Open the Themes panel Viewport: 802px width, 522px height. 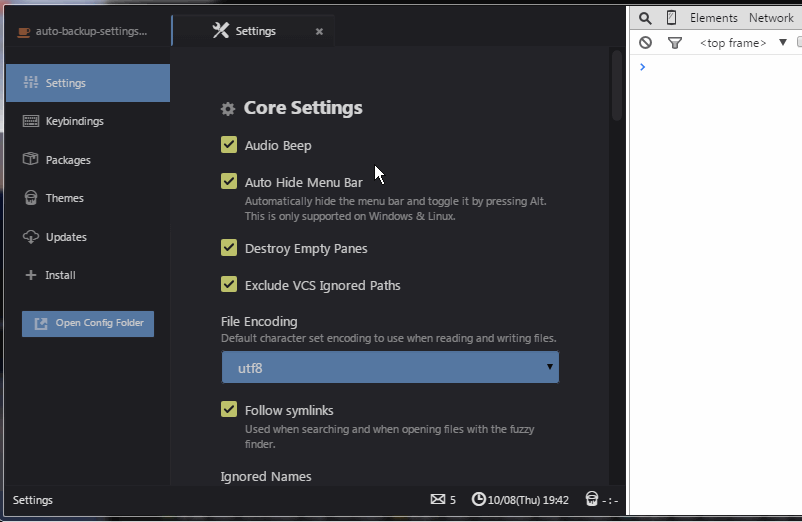[88, 198]
